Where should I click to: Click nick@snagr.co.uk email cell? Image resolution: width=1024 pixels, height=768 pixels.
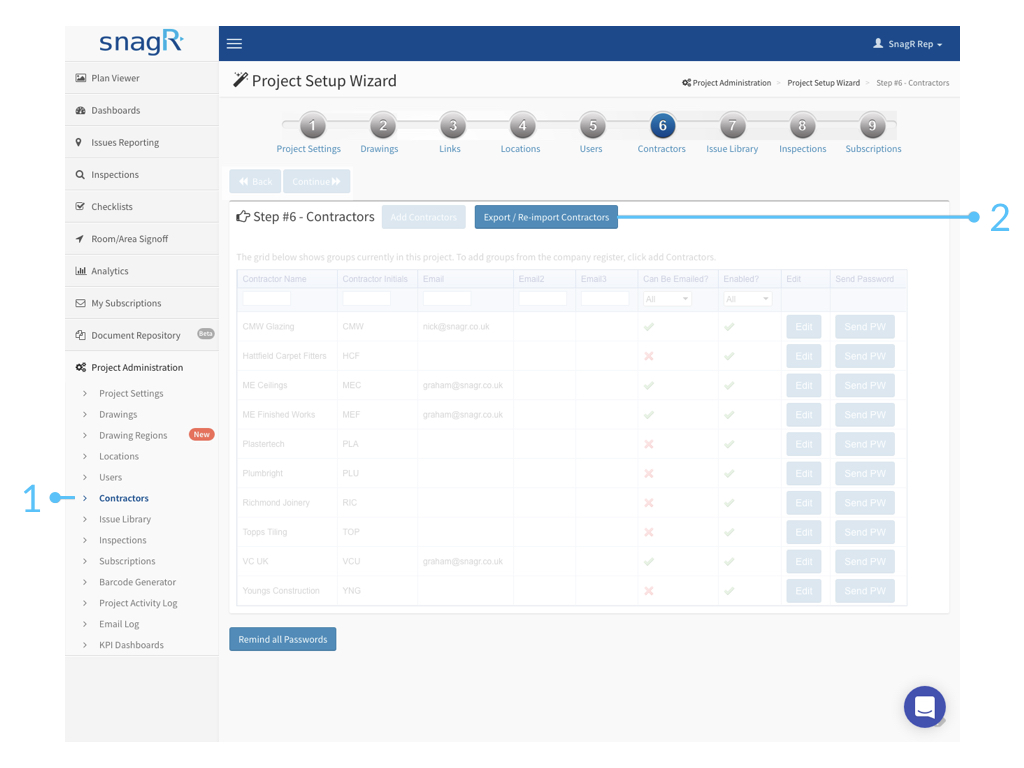(x=456, y=327)
